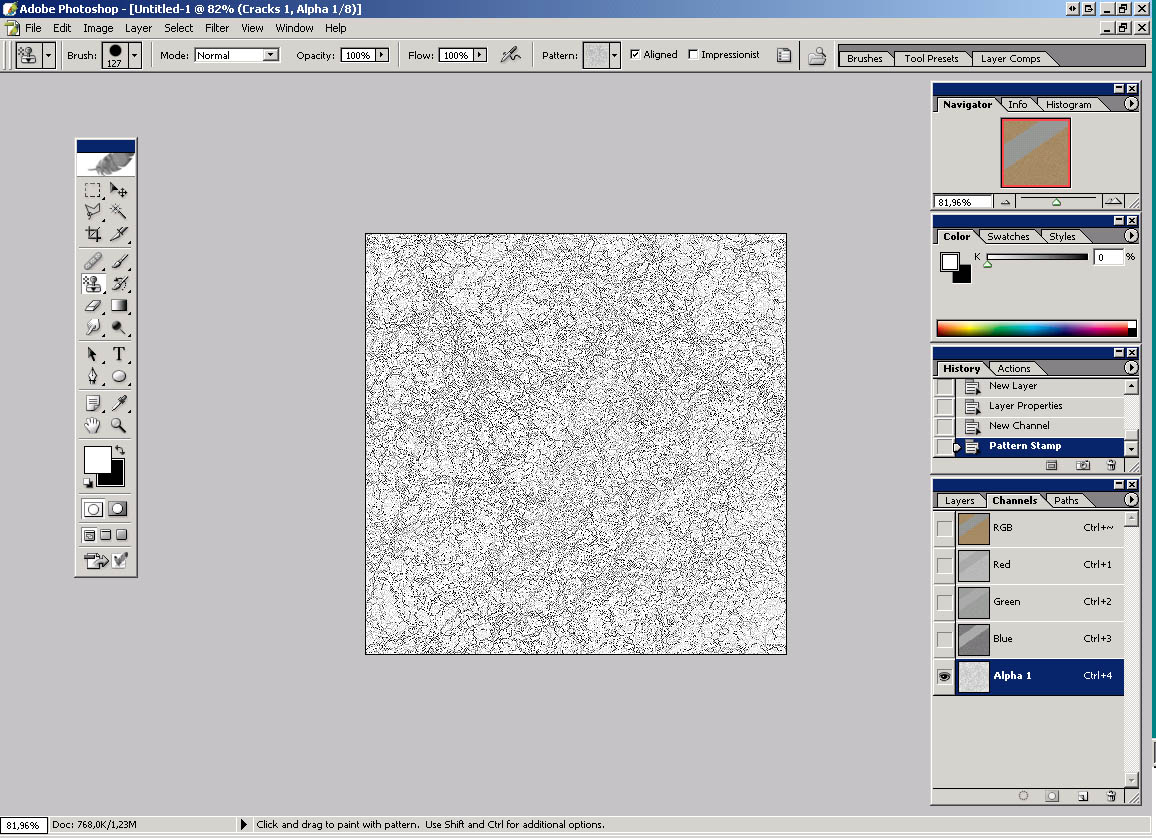Screen dimensions: 1156x838
Task: Enable the Impressionist checkbox
Action: click(x=693, y=55)
